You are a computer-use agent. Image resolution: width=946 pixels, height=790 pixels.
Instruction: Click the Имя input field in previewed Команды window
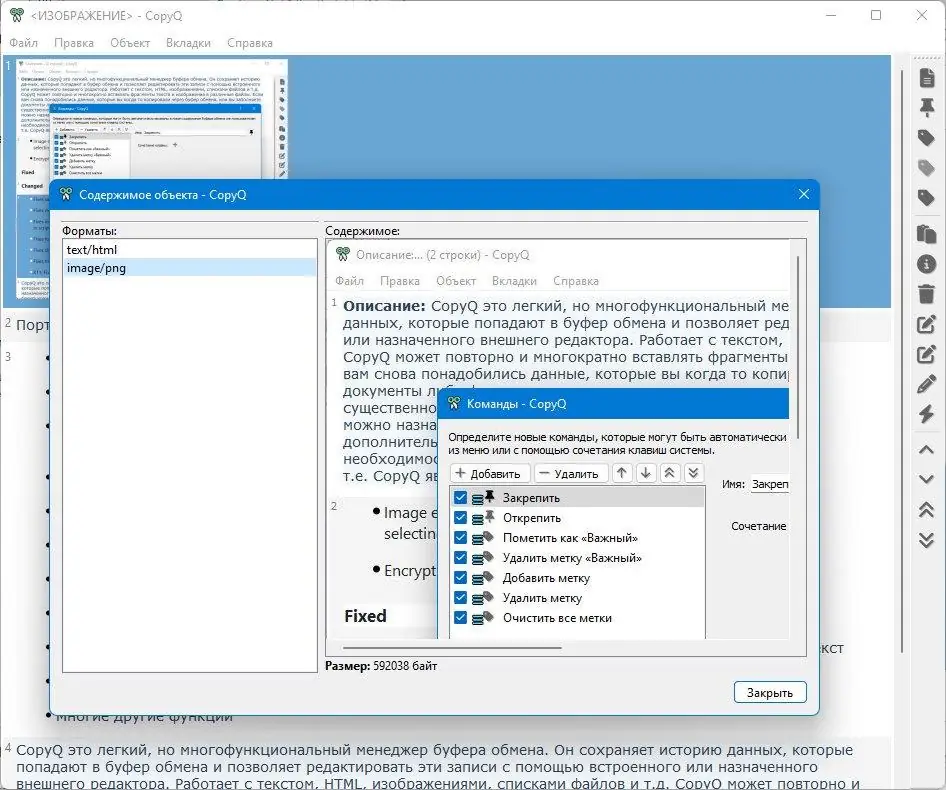(770, 484)
